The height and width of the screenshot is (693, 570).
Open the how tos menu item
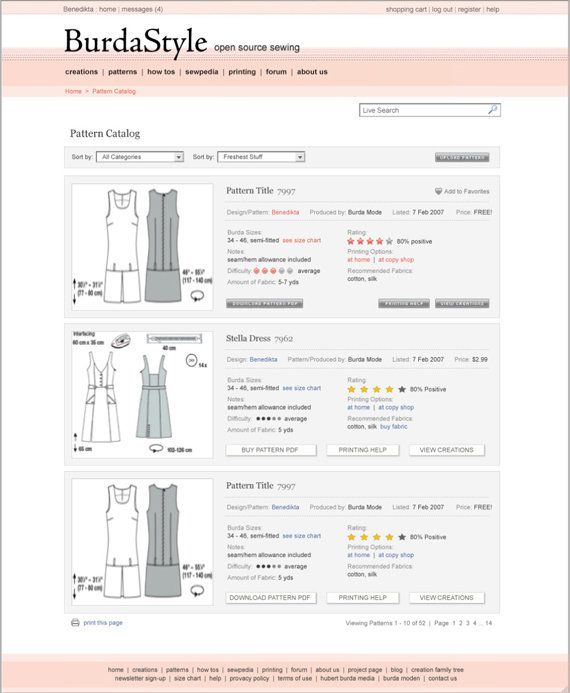pos(161,72)
